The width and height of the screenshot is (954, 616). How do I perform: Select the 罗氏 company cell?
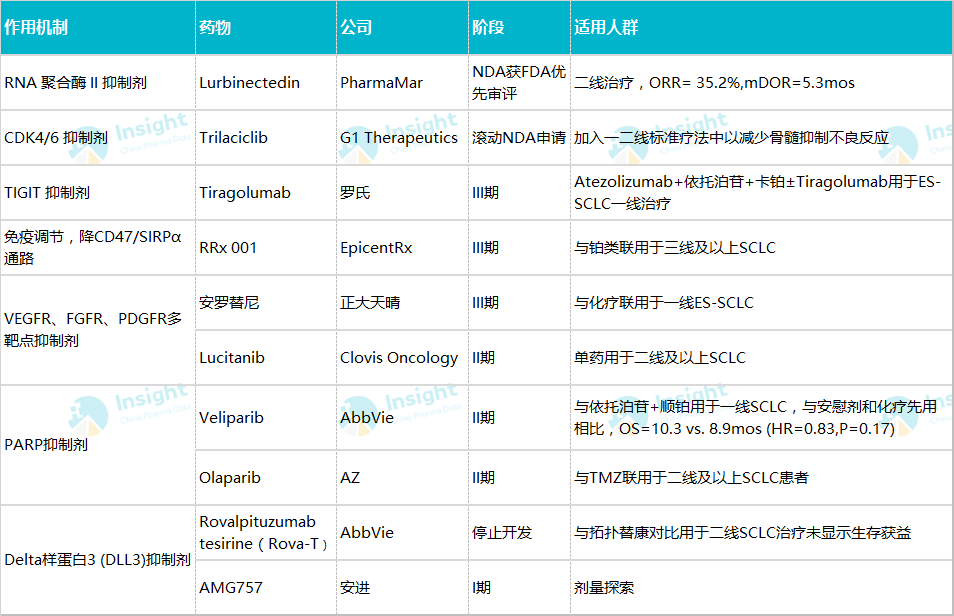(402, 193)
